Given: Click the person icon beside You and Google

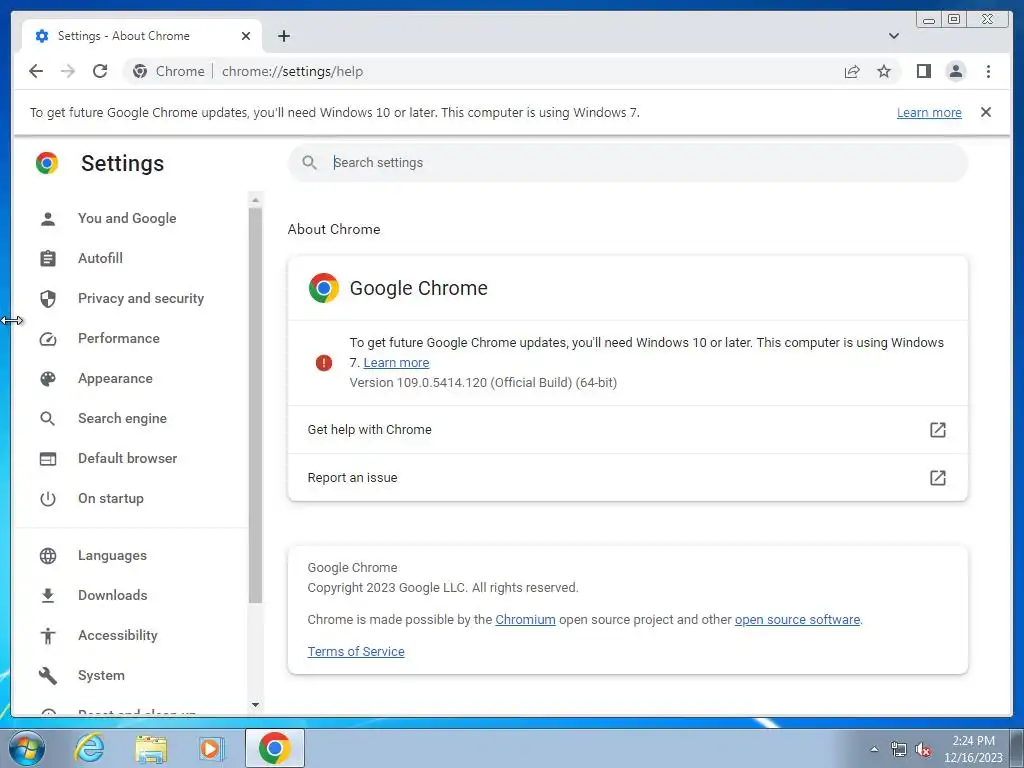Looking at the screenshot, I should pyautogui.click(x=48, y=219).
